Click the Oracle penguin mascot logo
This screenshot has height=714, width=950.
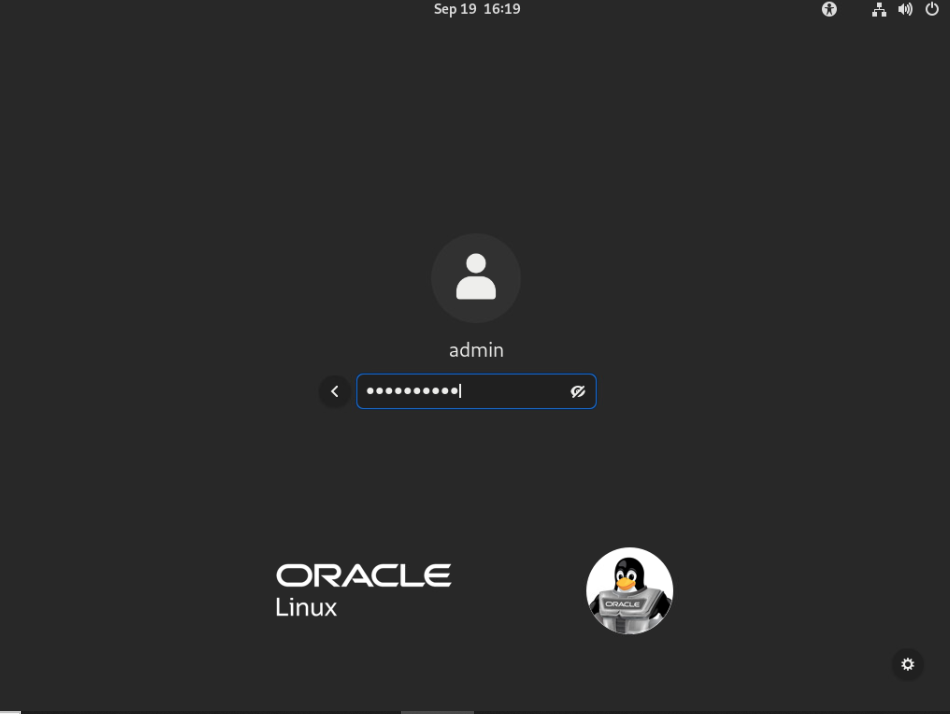pyautogui.click(x=629, y=591)
